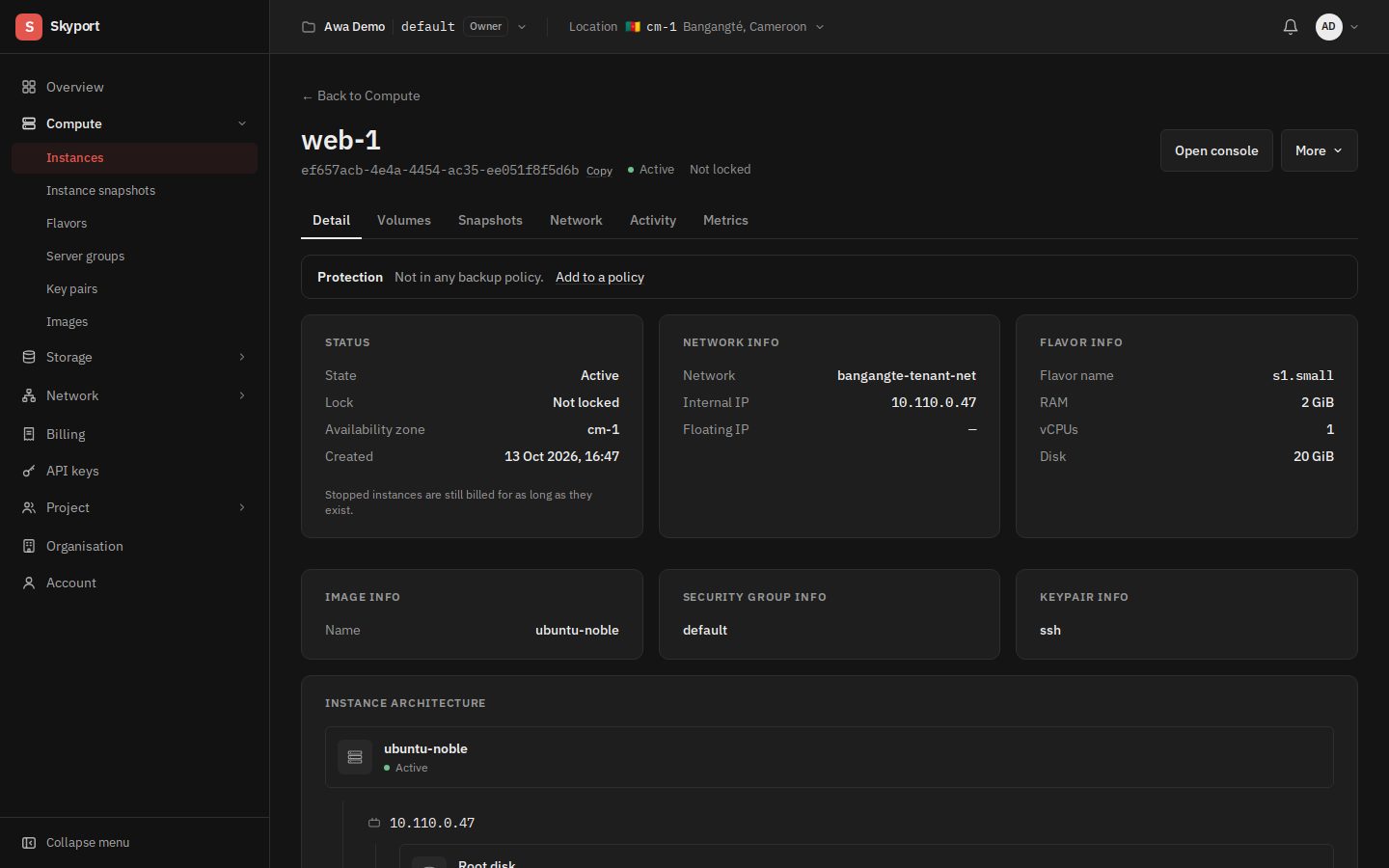Click the Open console button
This screenshot has width=1389, height=868.
click(1216, 150)
